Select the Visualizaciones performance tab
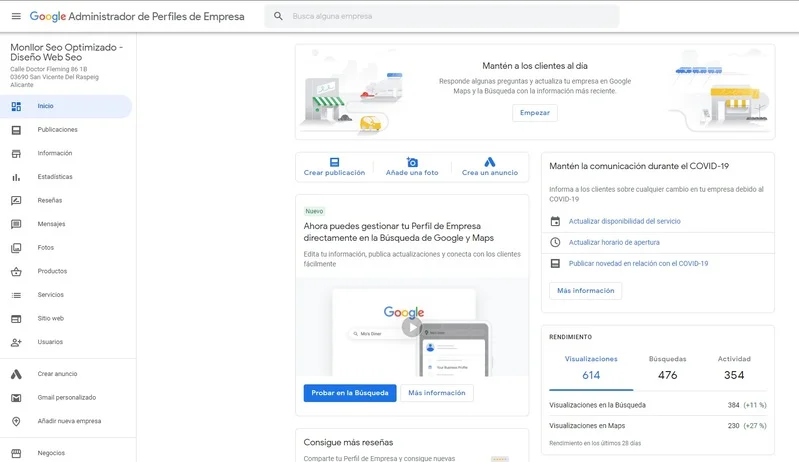The width and height of the screenshot is (799, 462). (x=591, y=367)
